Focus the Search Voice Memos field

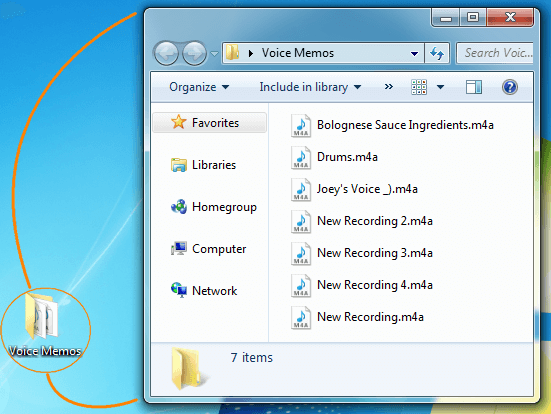point(495,53)
